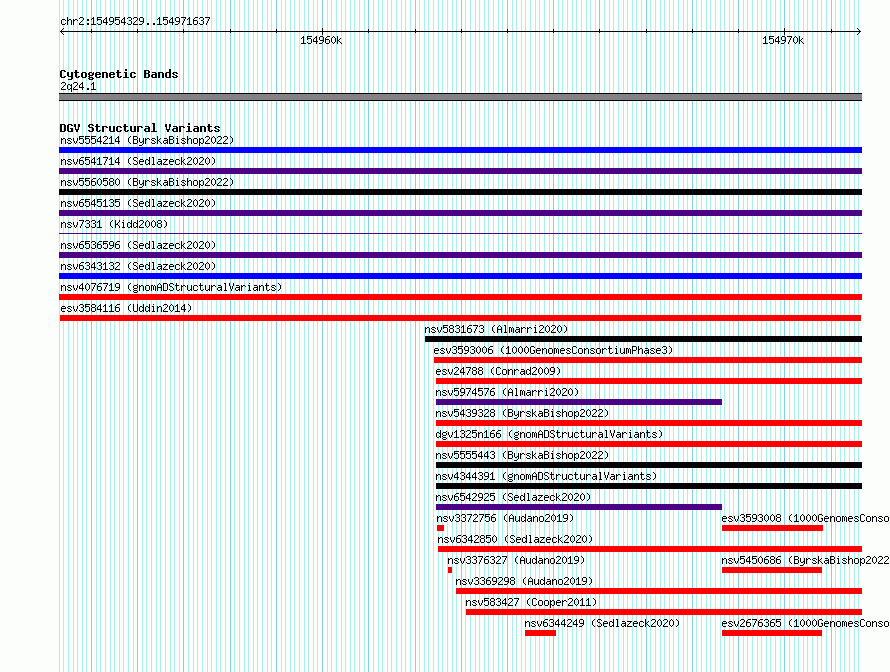Image resolution: width=890 pixels, height=672 pixels.
Task: Click the small red marker for nsv3372756
Action: click(x=440, y=528)
